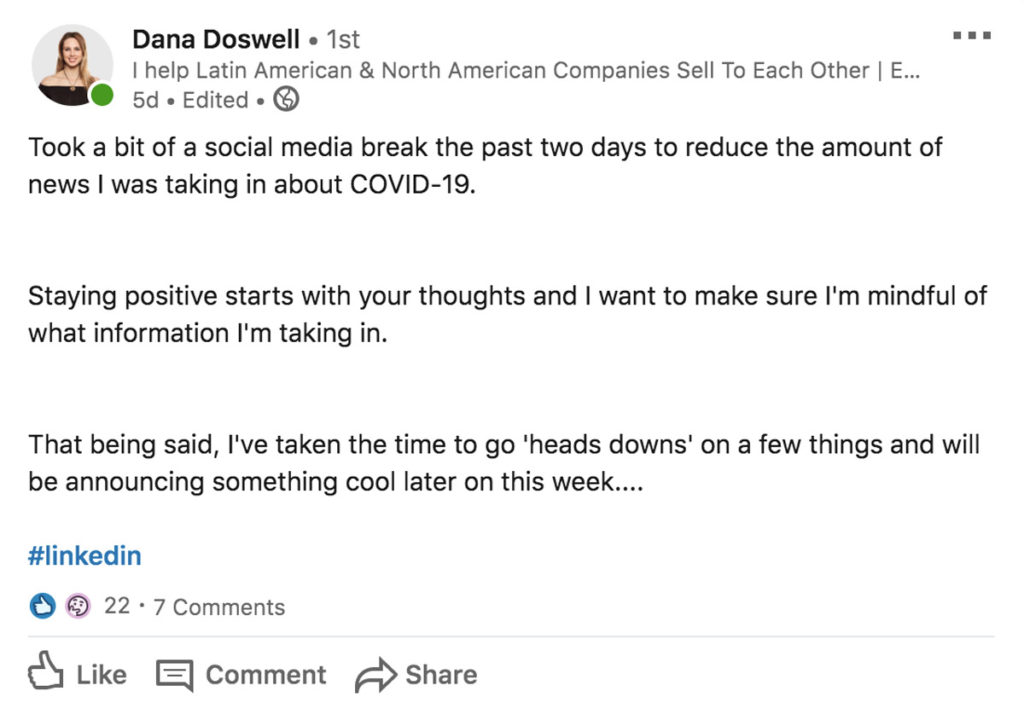Click the Share text label
This screenshot has width=1024, height=703.
click(x=441, y=675)
